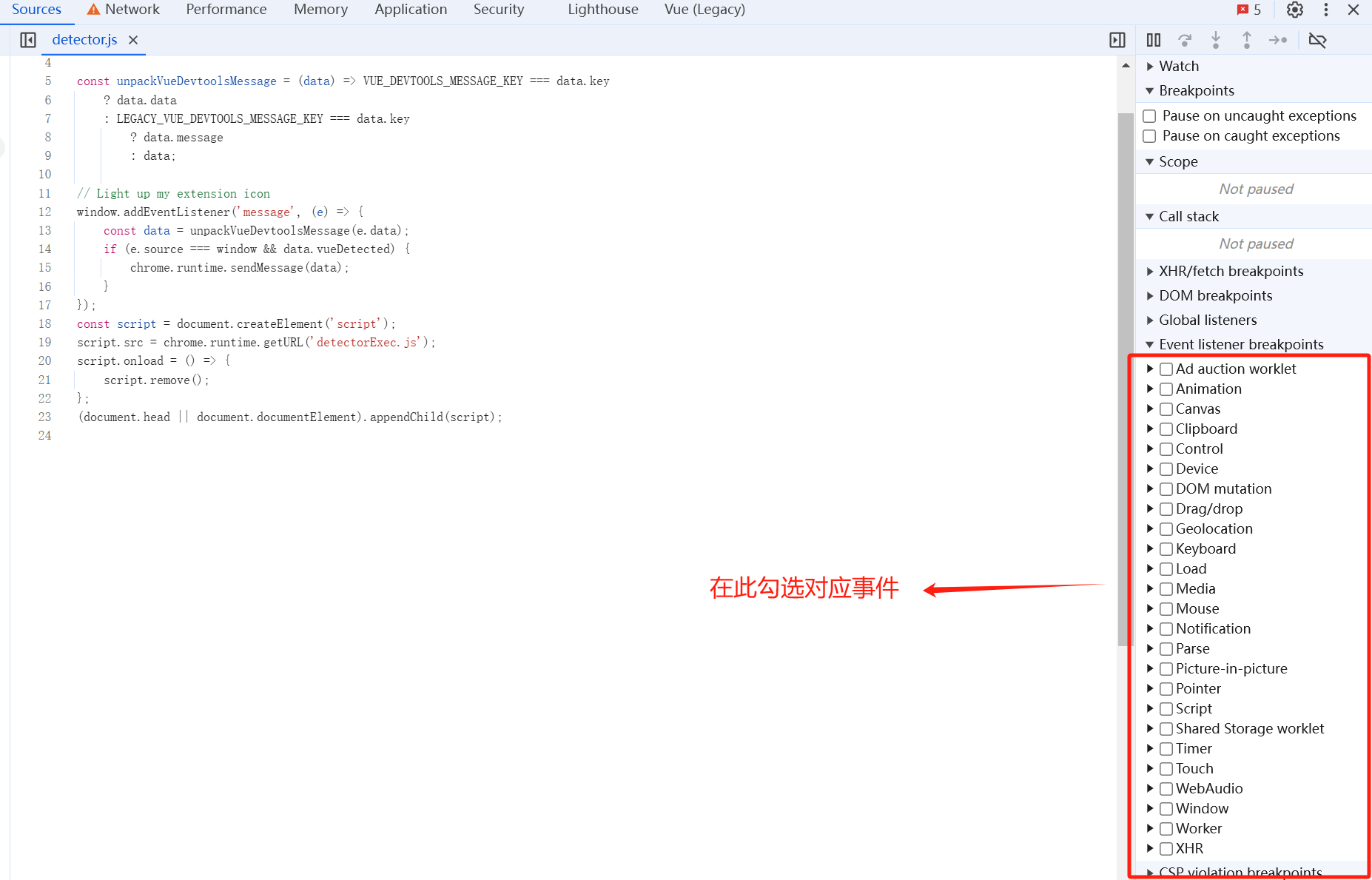The image size is (1372, 880).
Task: Toggle the file navigator sidebar icon
Action: point(28,40)
